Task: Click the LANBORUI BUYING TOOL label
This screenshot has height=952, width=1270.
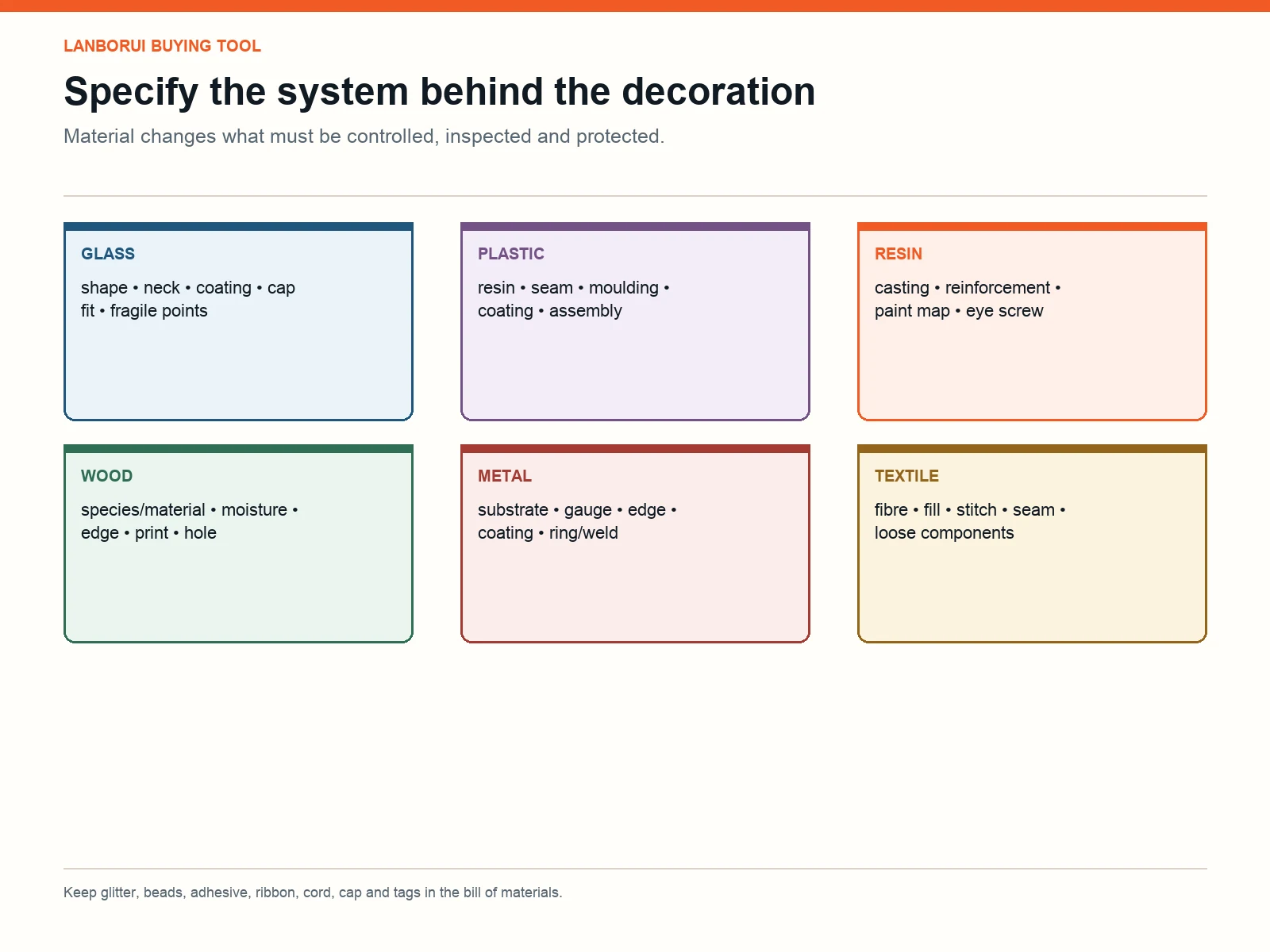Action: coord(162,46)
